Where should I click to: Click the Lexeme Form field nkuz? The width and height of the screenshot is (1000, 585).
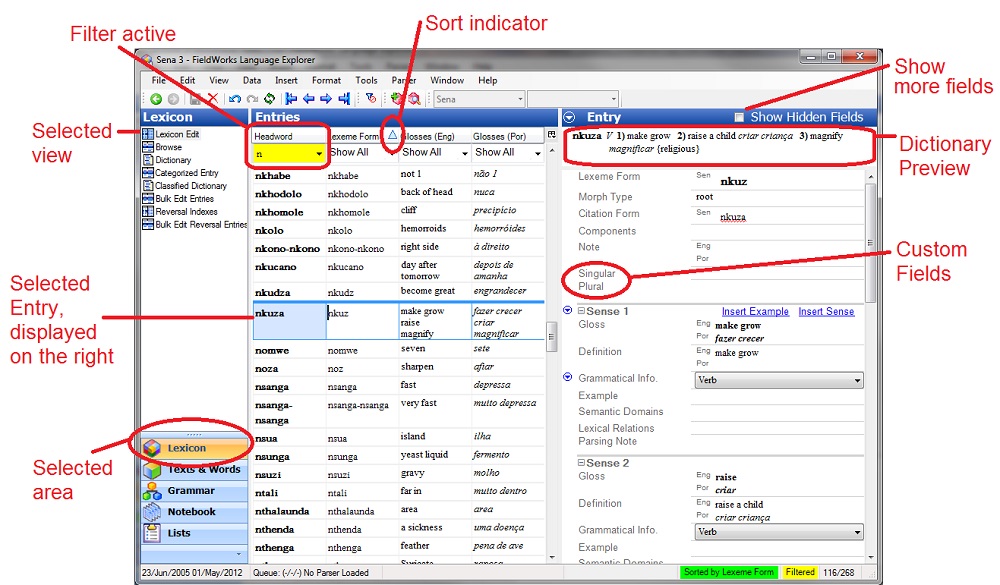(x=733, y=182)
